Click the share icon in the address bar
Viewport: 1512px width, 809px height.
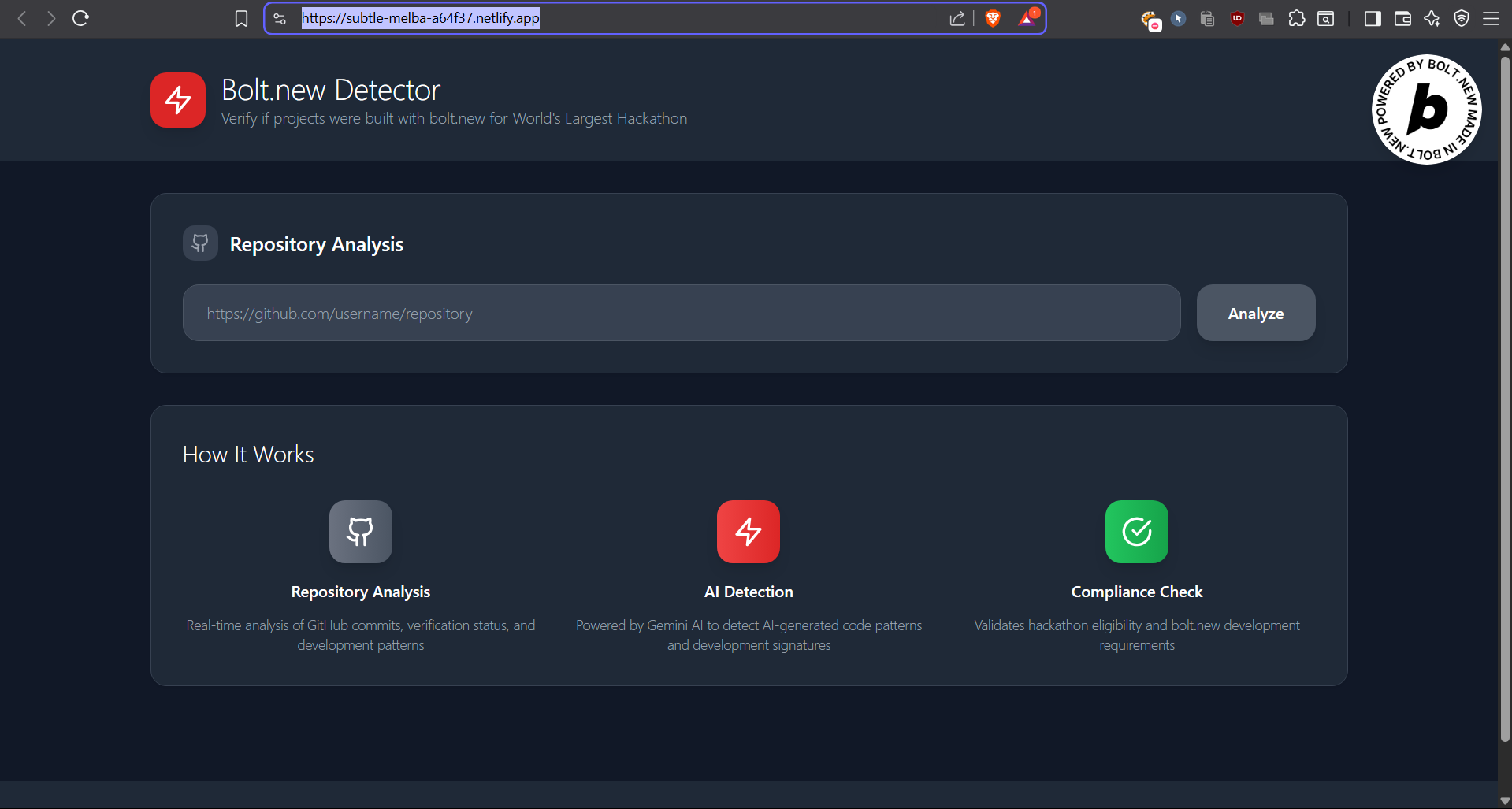957,18
